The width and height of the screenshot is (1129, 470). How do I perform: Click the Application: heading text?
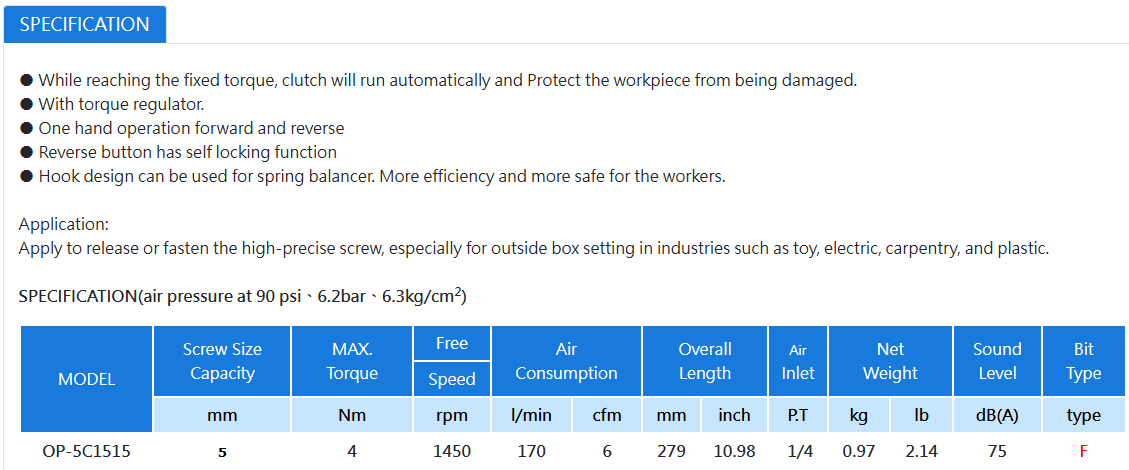(63, 224)
